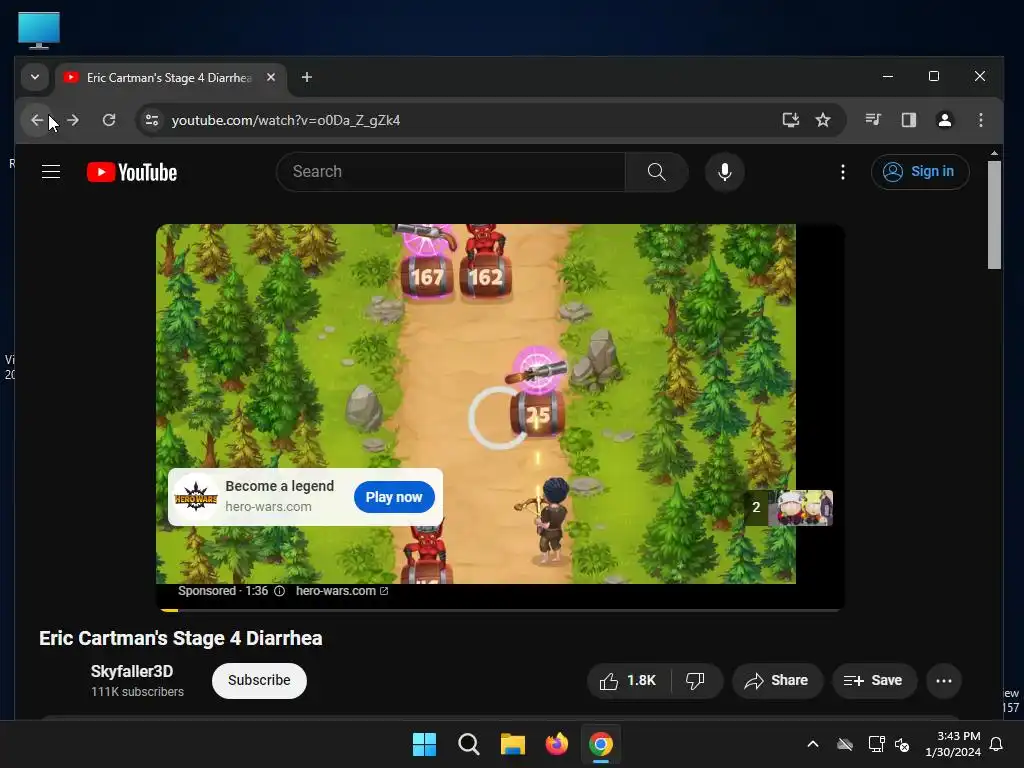
Task: Open the ad info icon next to Sponsored
Action: pos(280,591)
